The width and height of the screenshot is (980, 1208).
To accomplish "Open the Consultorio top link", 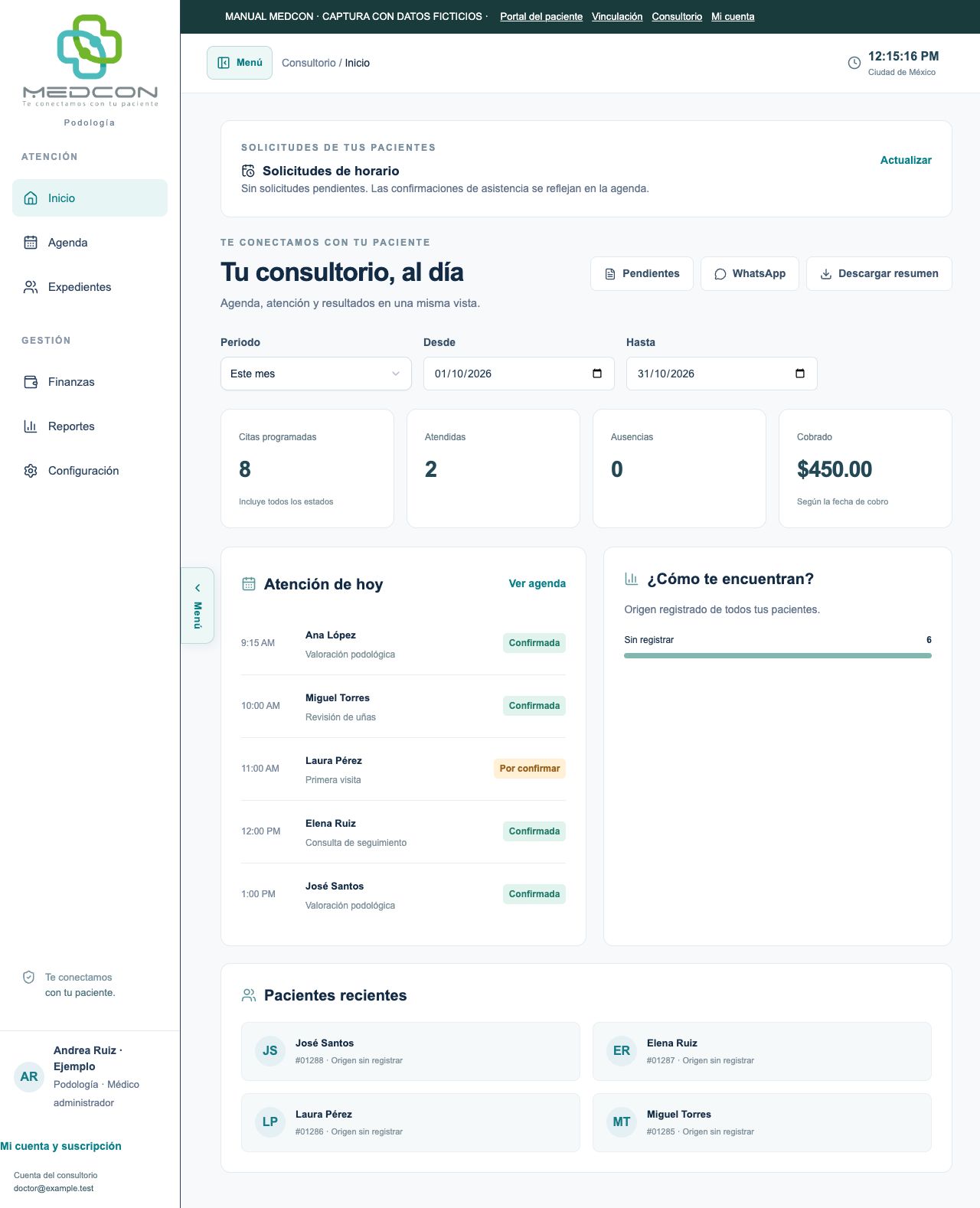I will click(x=677, y=17).
